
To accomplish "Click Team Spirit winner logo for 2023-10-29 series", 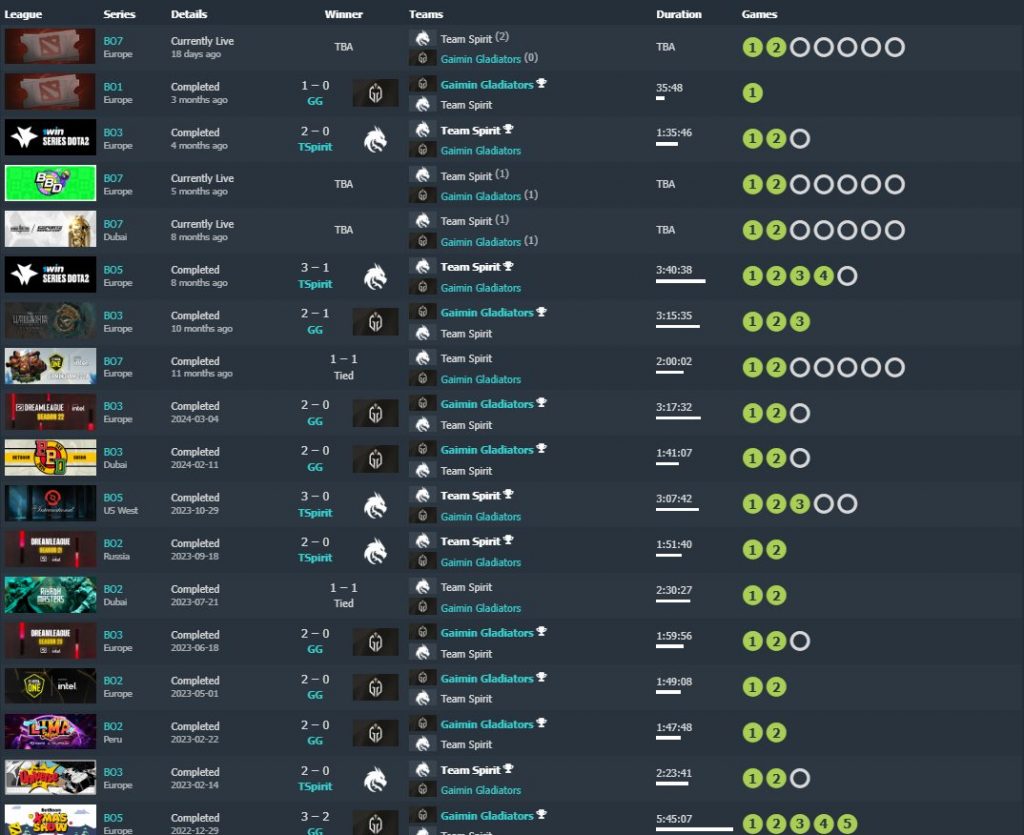I will [375, 504].
